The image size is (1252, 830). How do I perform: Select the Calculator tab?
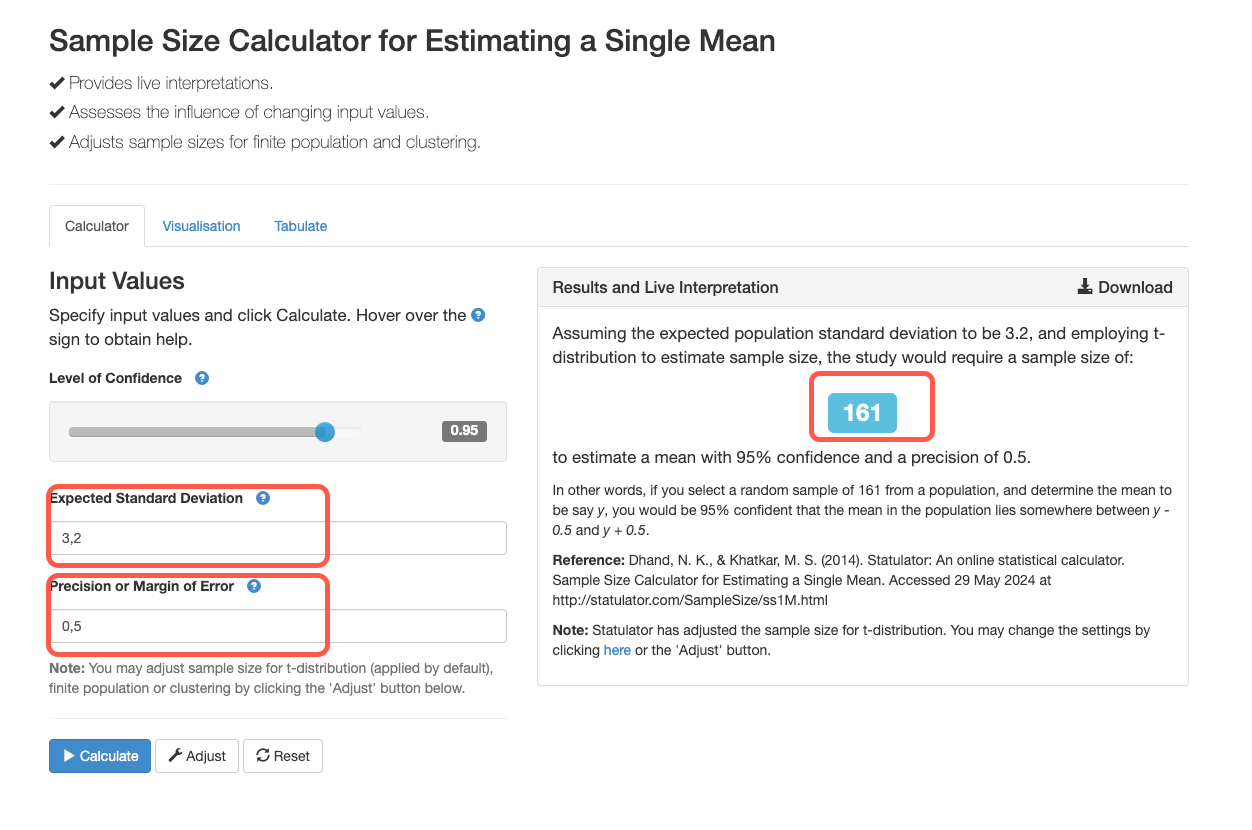point(97,226)
